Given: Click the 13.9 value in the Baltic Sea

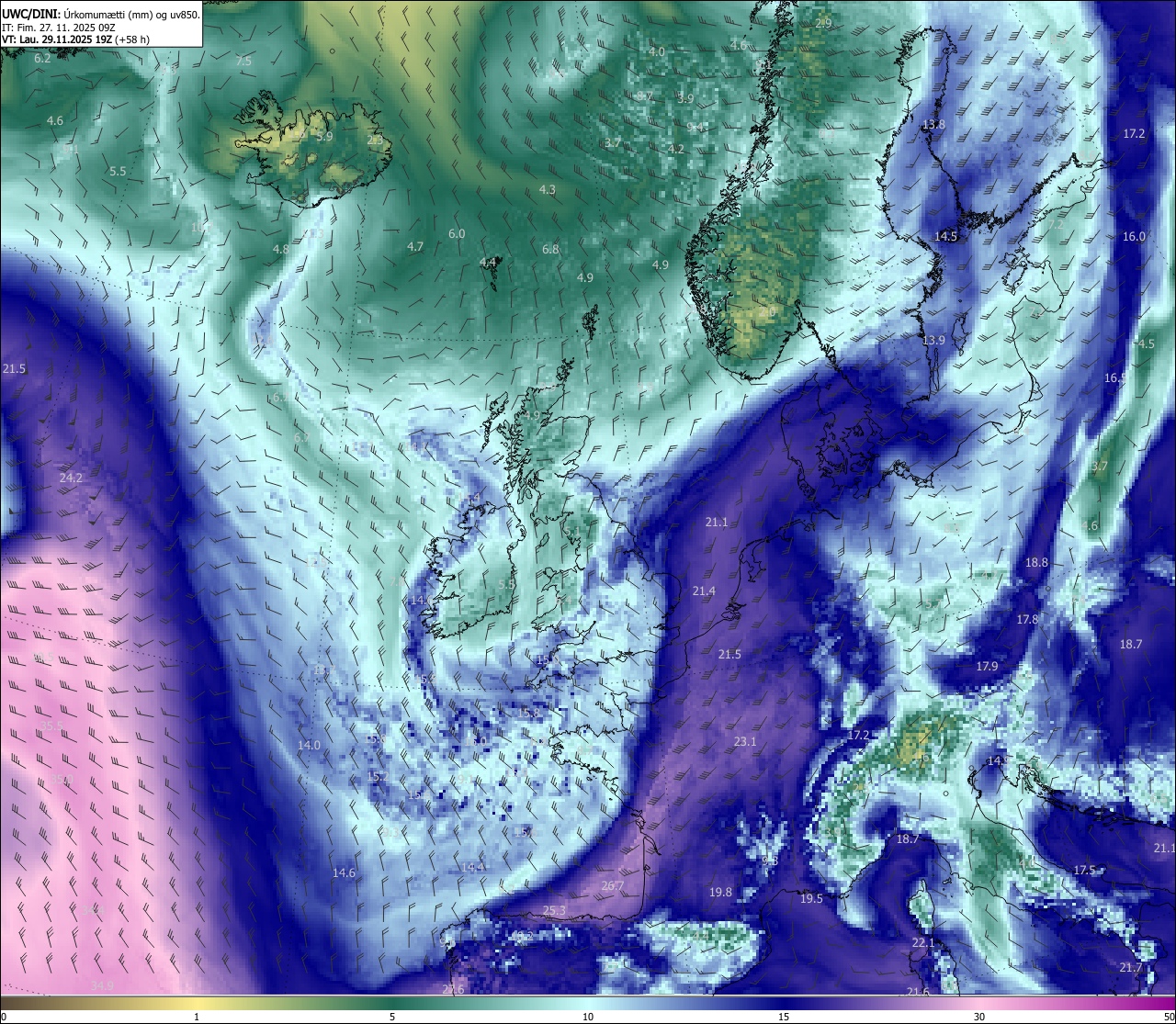Looking at the screenshot, I should (x=933, y=340).
